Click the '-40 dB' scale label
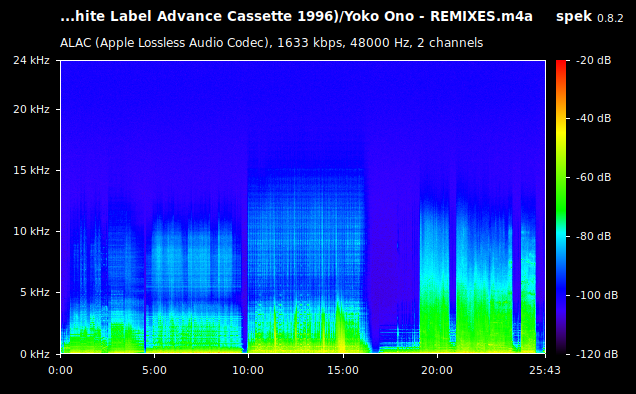 (593, 118)
